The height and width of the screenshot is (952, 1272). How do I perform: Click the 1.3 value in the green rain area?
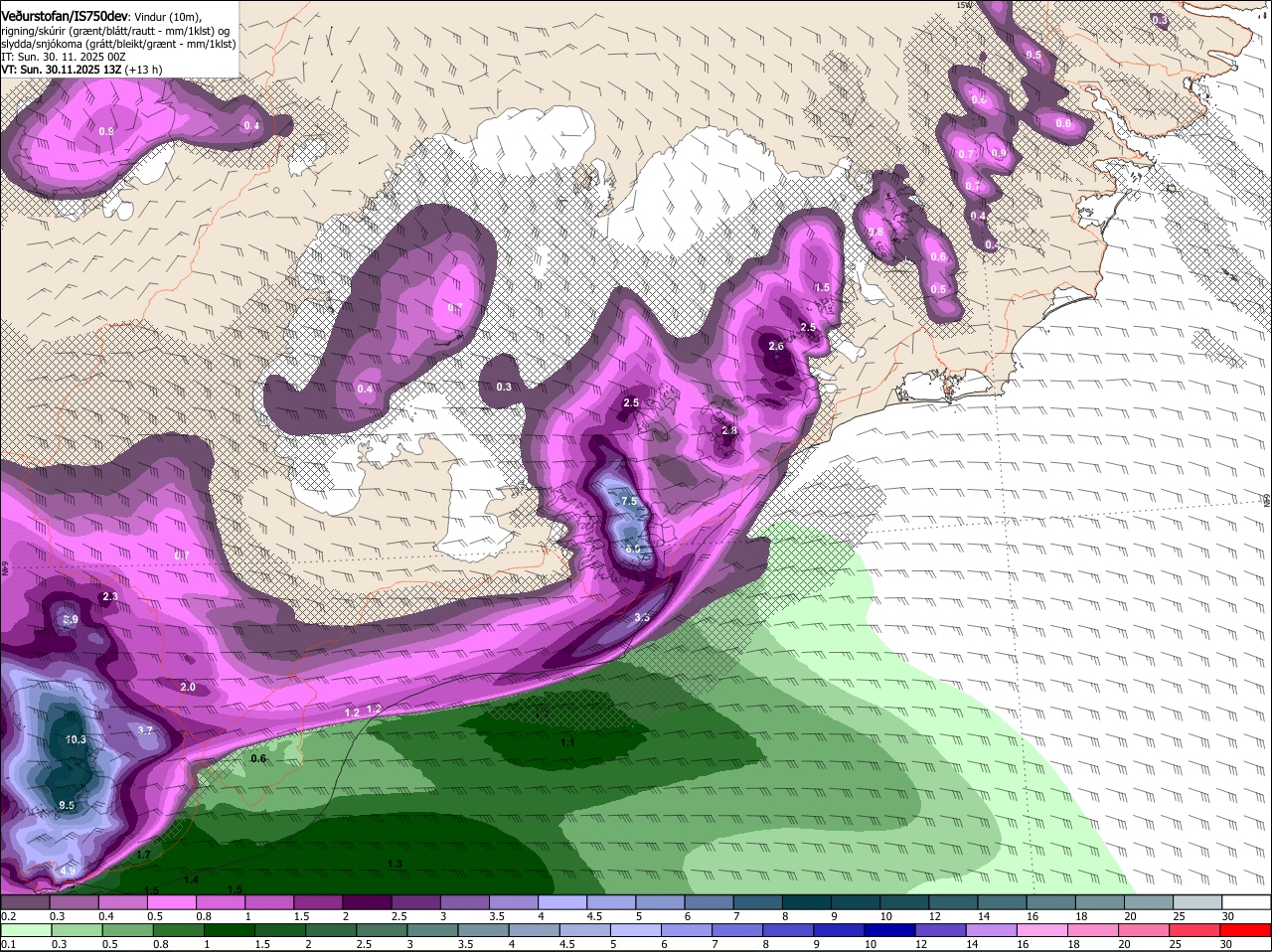pos(395,864)
